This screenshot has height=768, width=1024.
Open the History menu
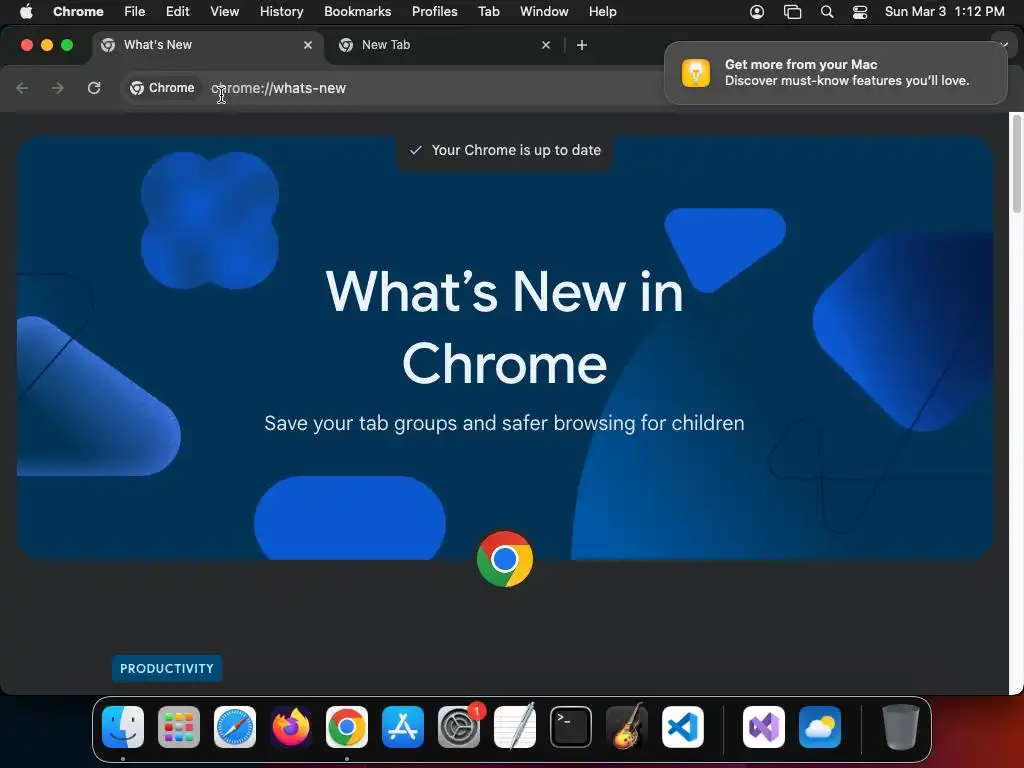281,11
